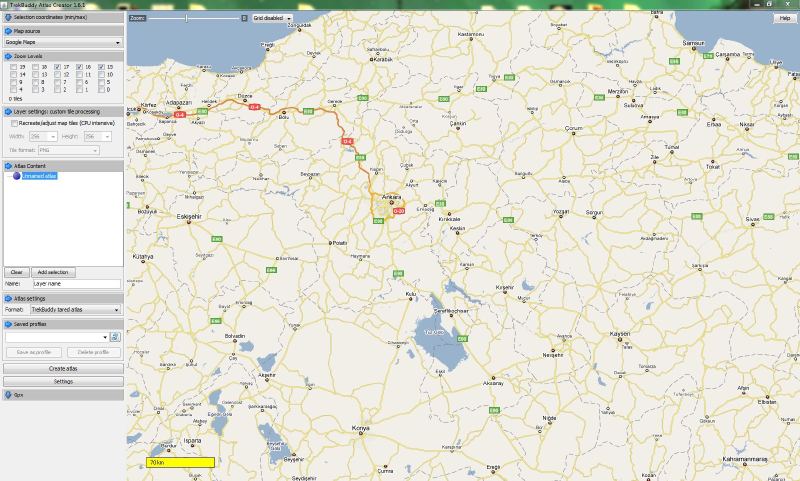Screen dimensions: 800x481
Task: Click the Çorum city label on map
Action: click(573, 129)
